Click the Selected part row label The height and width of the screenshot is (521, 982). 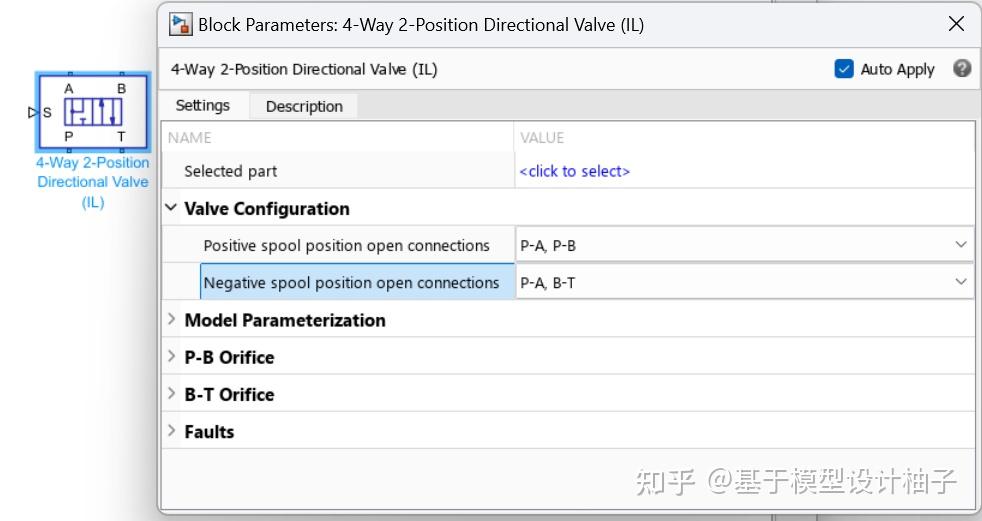coord(230,171)
